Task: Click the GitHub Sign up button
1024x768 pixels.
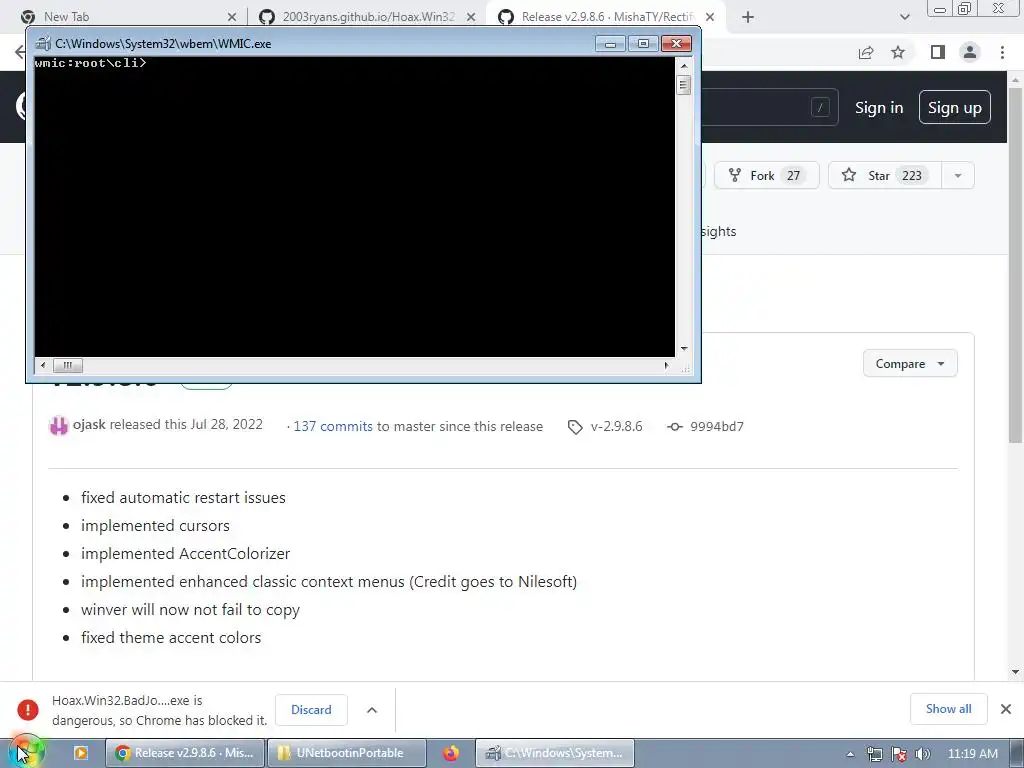Action: 954,107
